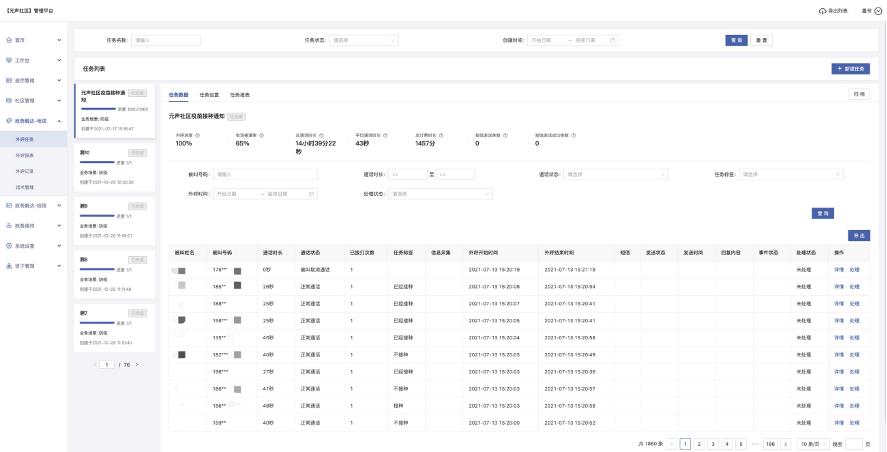The height and width of the screenshot is (452, 887).
Task: Click the 工作台 workbench icon in sidebar
Action: click(9, 60)
